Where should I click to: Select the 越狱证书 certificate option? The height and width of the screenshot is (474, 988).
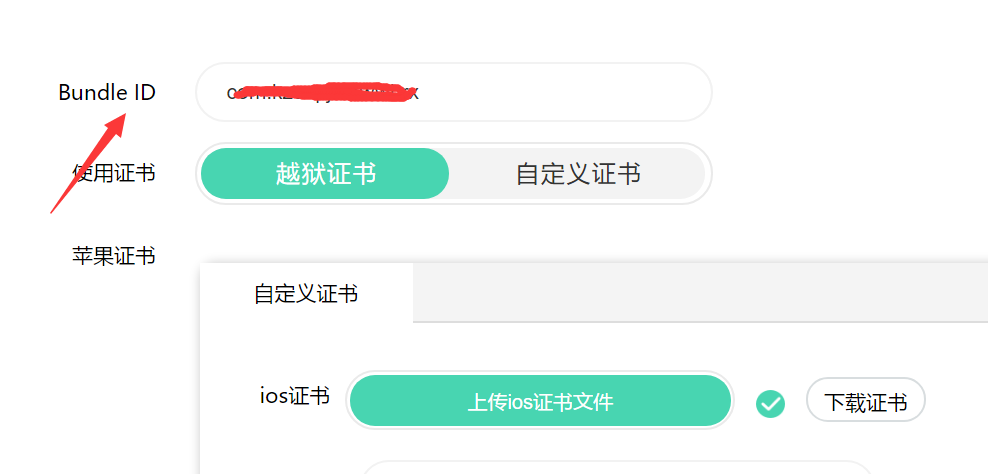(x=325, y=173)
